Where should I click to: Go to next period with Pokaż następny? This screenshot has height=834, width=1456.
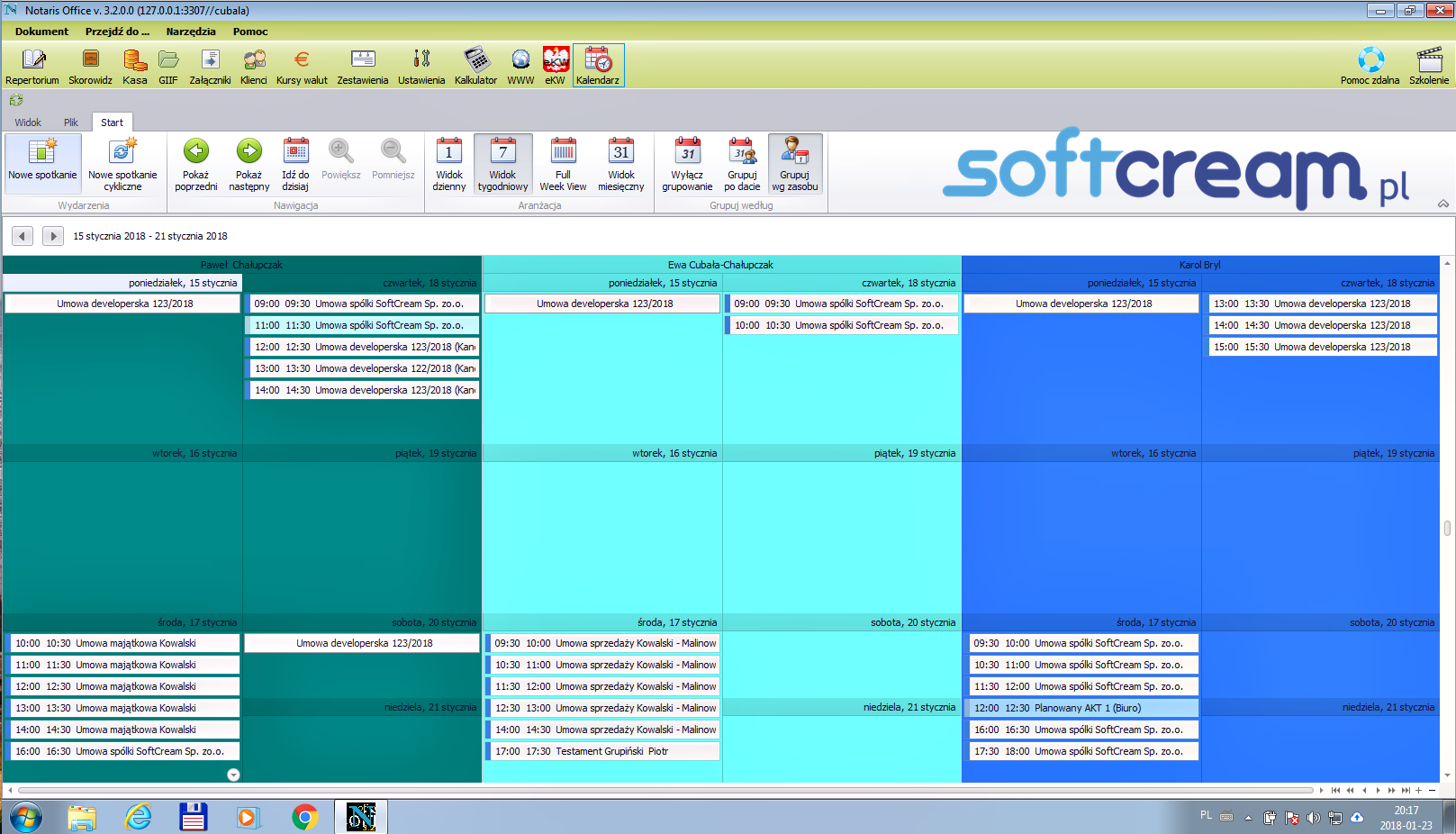point(249,164)
